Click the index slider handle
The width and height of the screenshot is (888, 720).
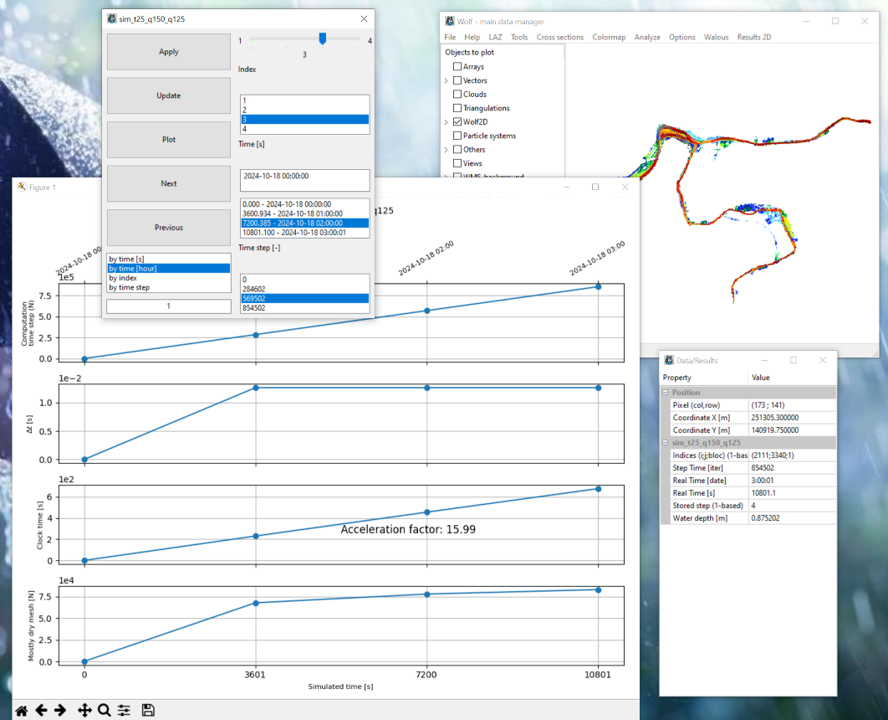coord(322,39)
